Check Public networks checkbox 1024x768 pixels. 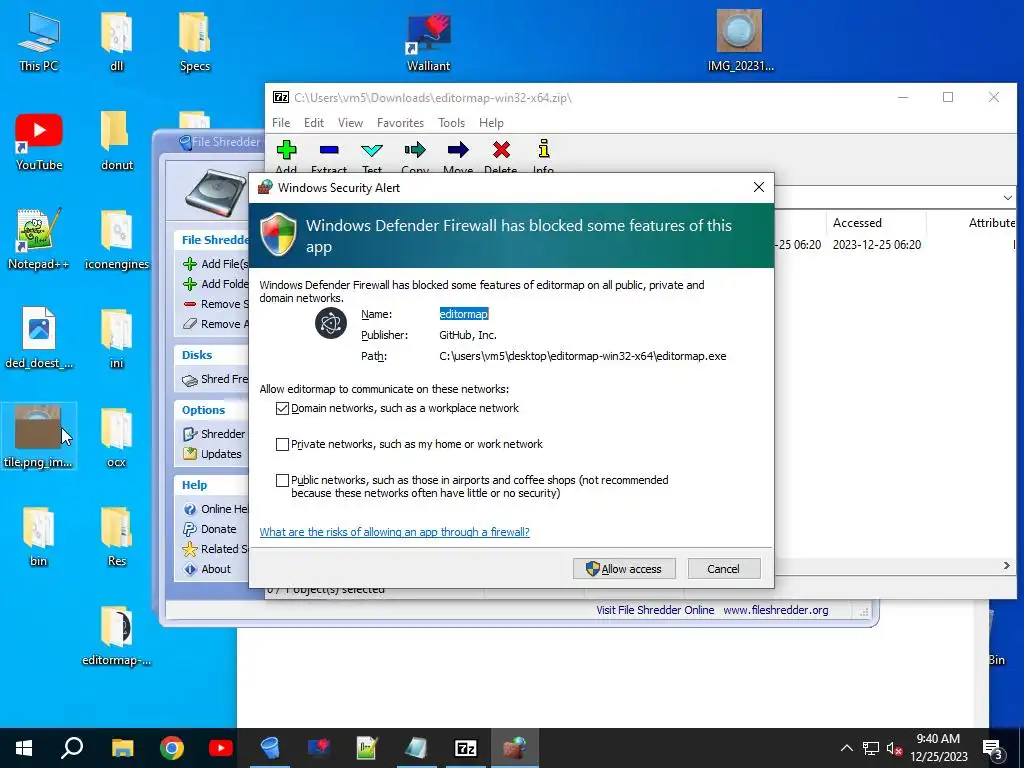pos(282,480)
